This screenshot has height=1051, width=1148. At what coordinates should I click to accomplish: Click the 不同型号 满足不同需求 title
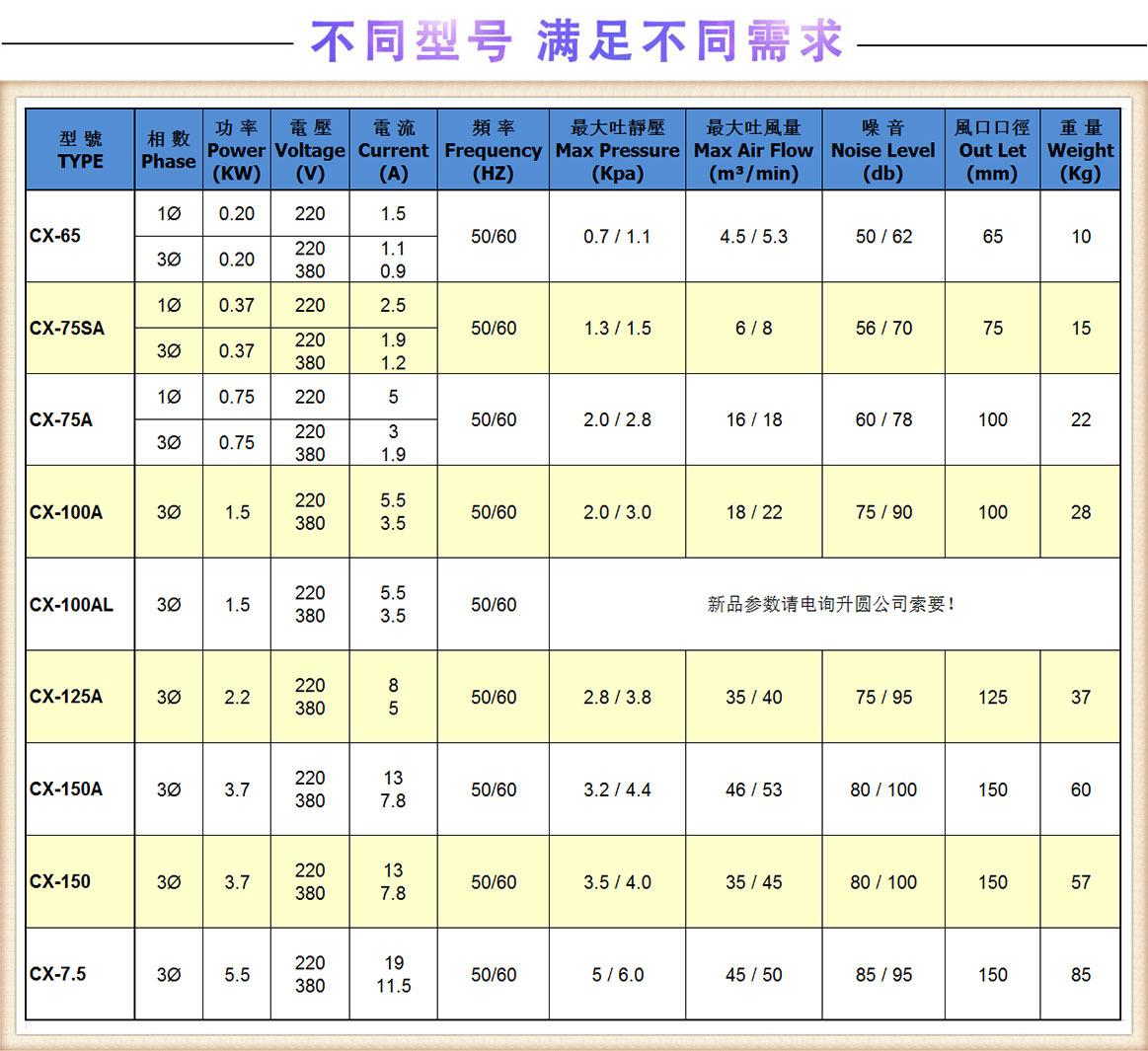(x=574, y=41)
